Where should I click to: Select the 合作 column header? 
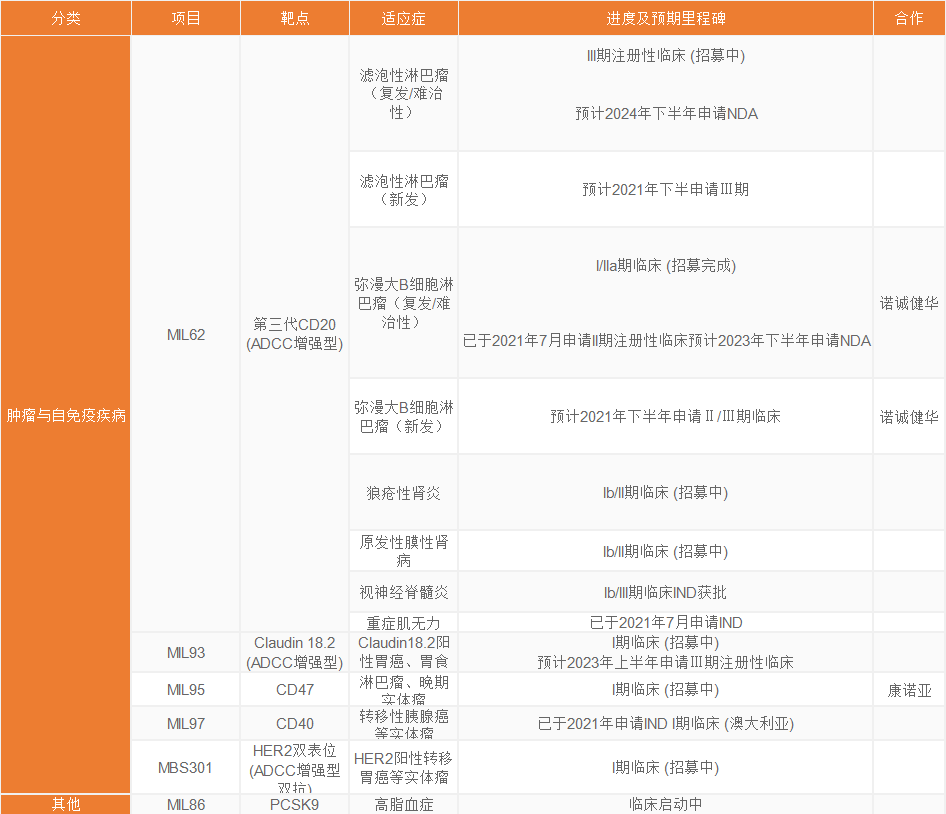(909, 18)
